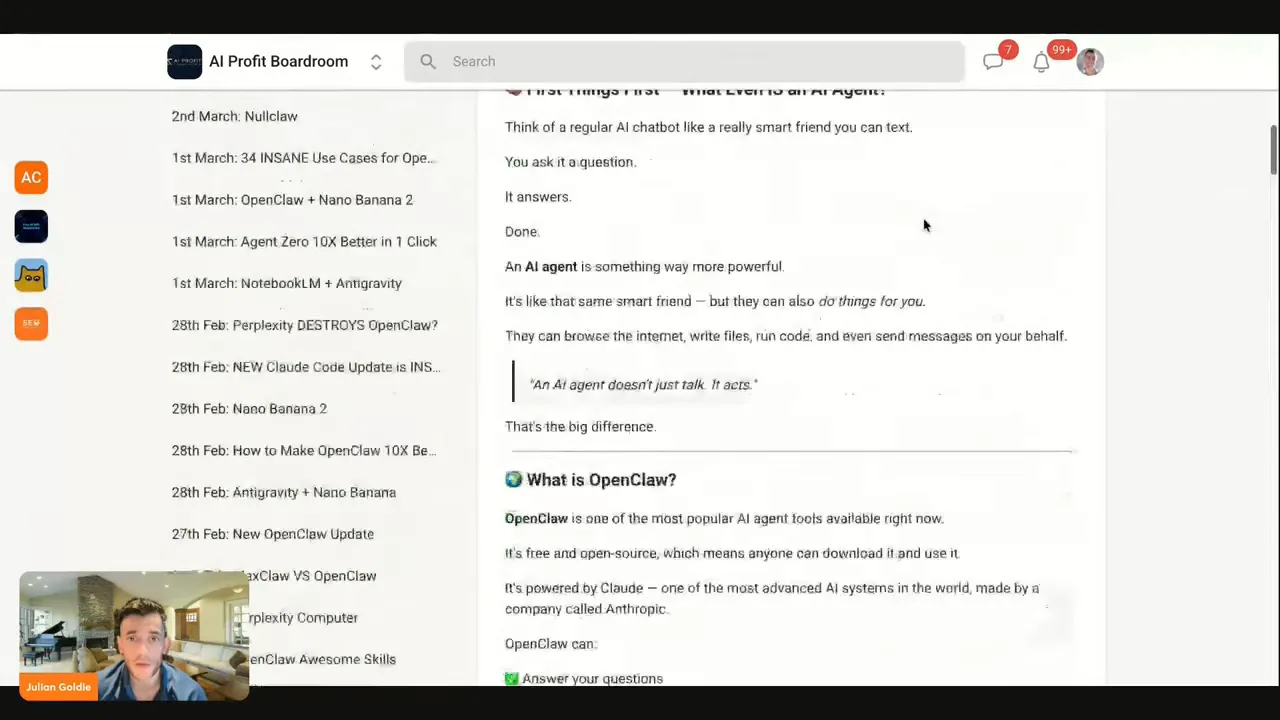The width and height of the screenshot is (1280, 720).
Task: Click the Julian Goldie webcam video thumbnail
Action: [134, 636]
